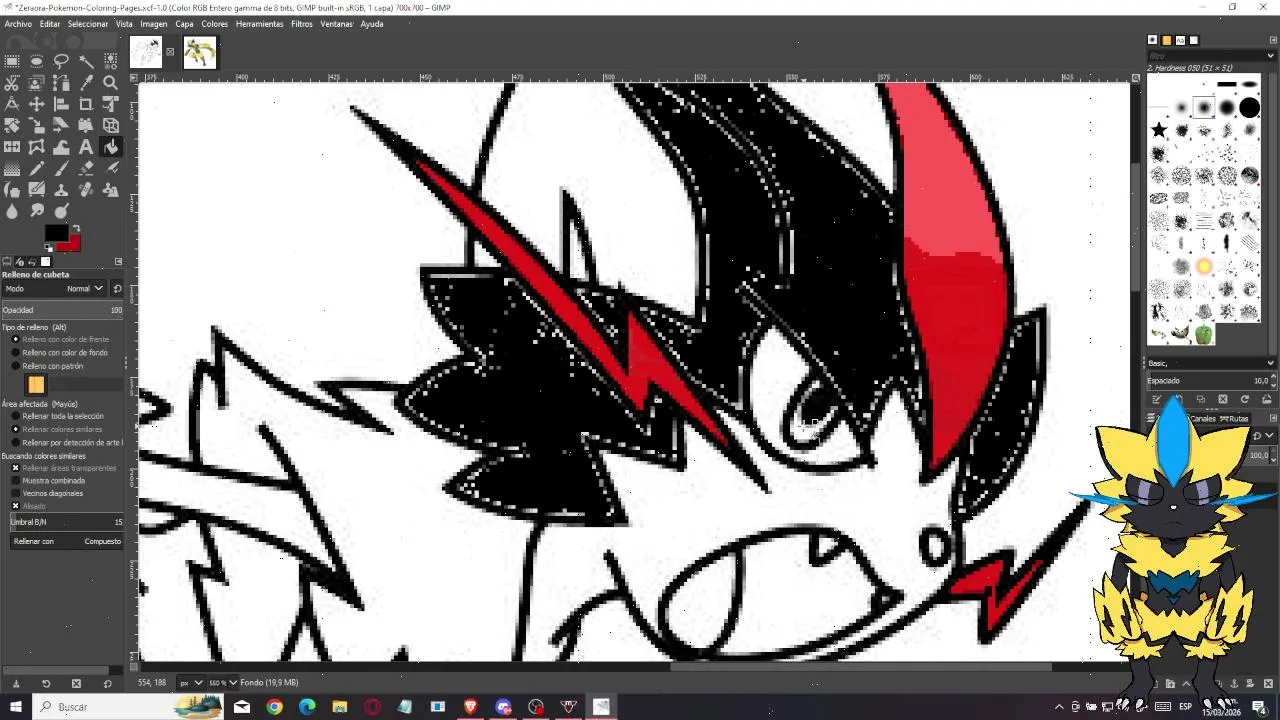
Task: Select the Scissors Select tool
Action: coord(12,83)
